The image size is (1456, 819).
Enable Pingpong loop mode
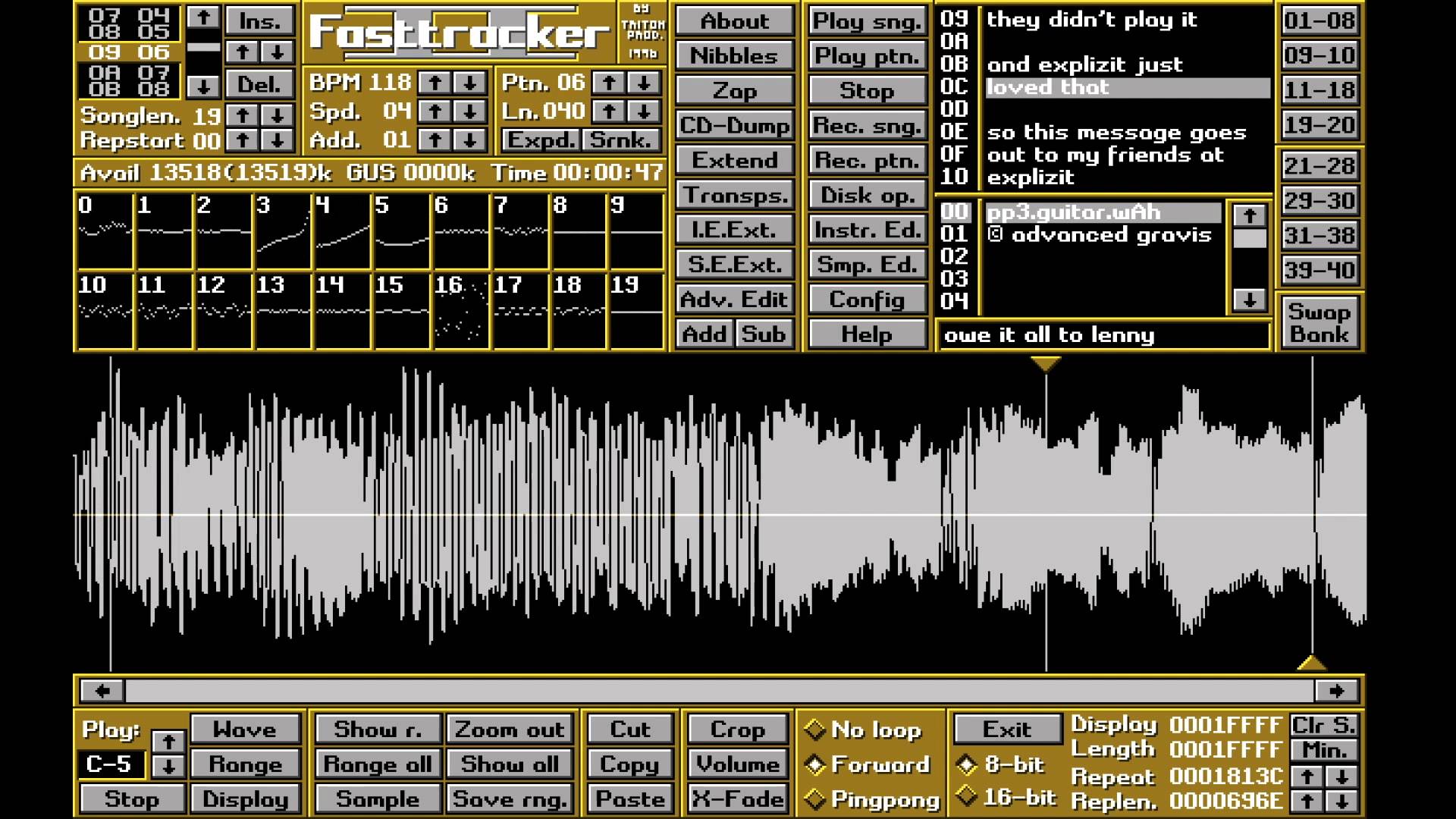[x=816, y=799]
